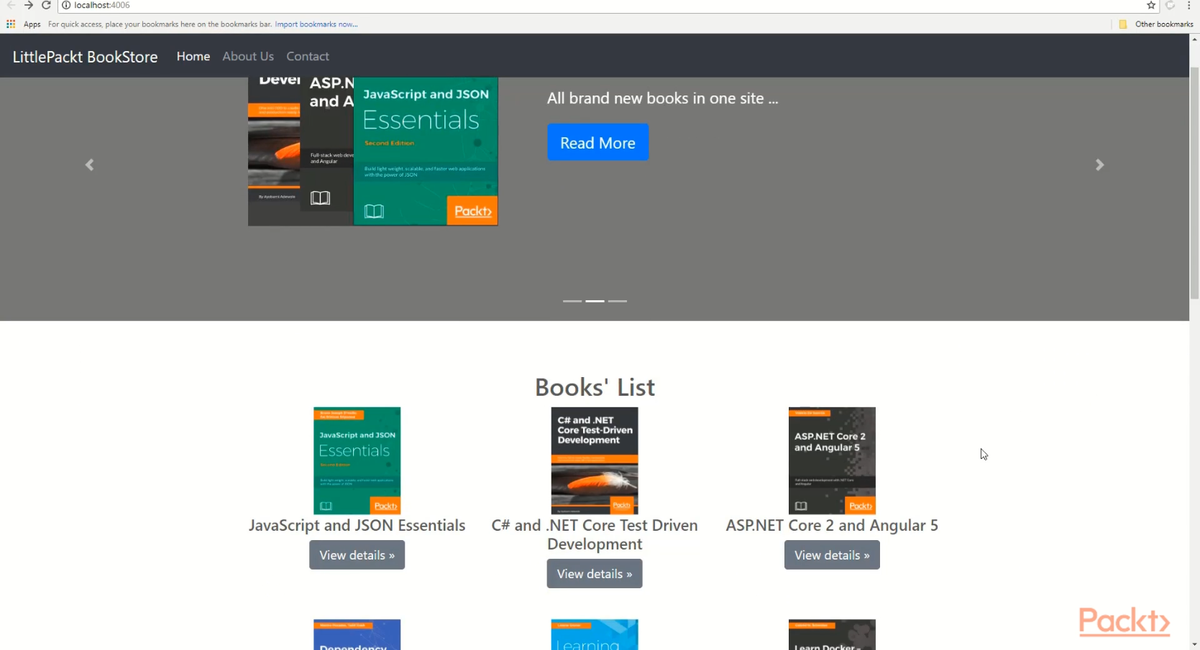Click the "Books' List" heading

(595, 387)
